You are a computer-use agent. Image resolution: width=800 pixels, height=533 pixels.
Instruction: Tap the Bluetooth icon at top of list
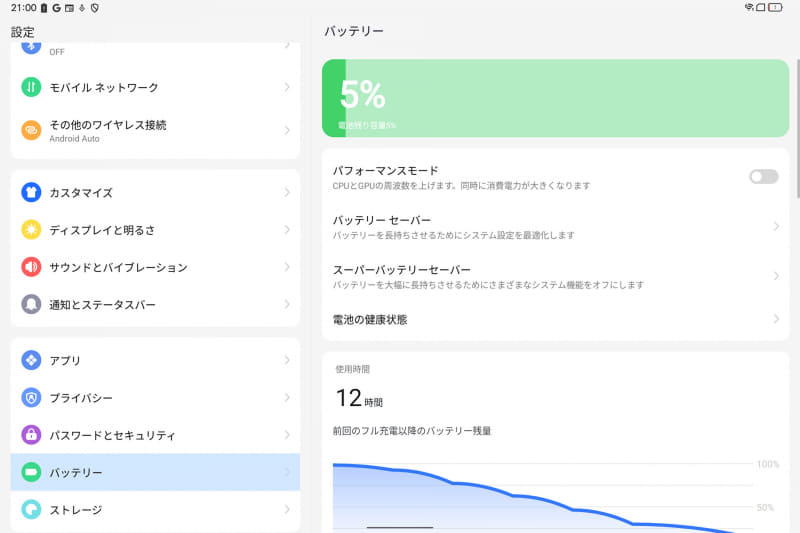point(31,47)
